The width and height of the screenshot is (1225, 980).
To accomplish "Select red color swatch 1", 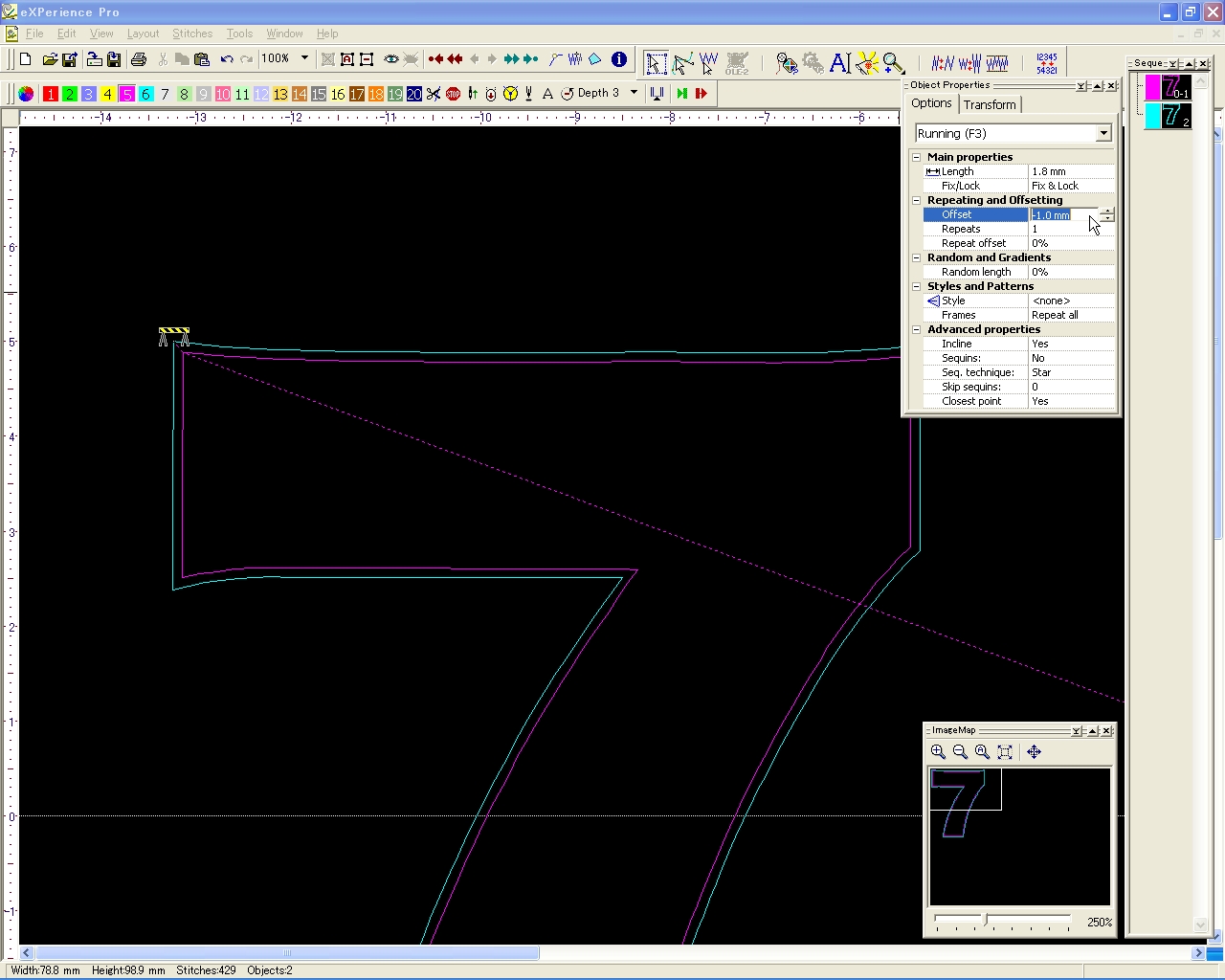I will pyautogui.click(x=51, y=94).
